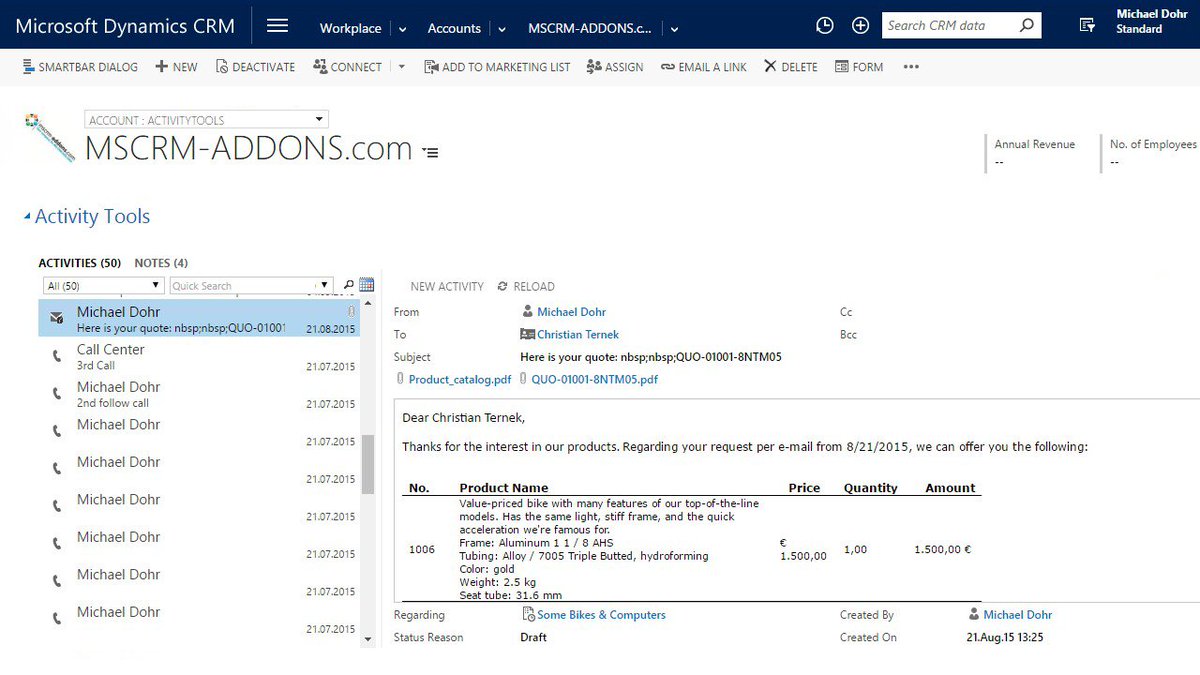Open QUO-01001-8NTM05.pdf attachment
The image size is (1200, 675).
coord(594,380)
